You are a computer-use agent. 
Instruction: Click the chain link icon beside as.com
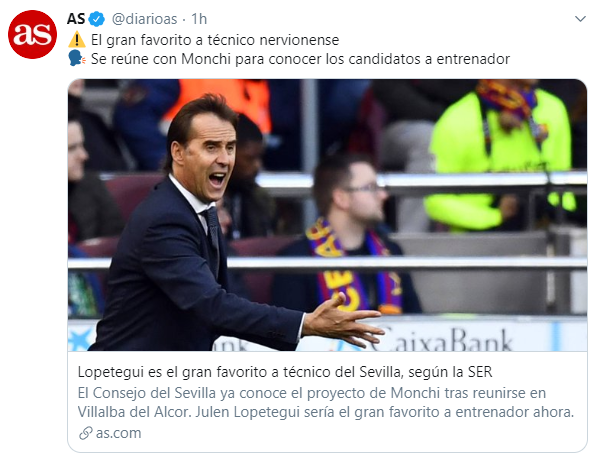point(86,433)
